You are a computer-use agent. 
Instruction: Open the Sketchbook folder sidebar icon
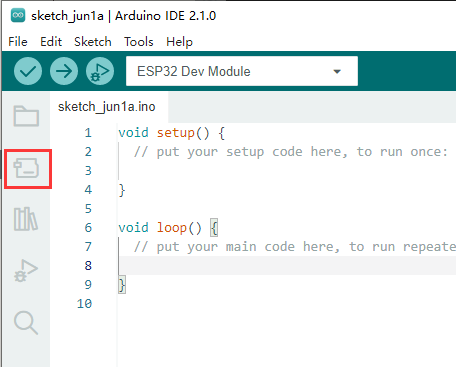[26, 116]
